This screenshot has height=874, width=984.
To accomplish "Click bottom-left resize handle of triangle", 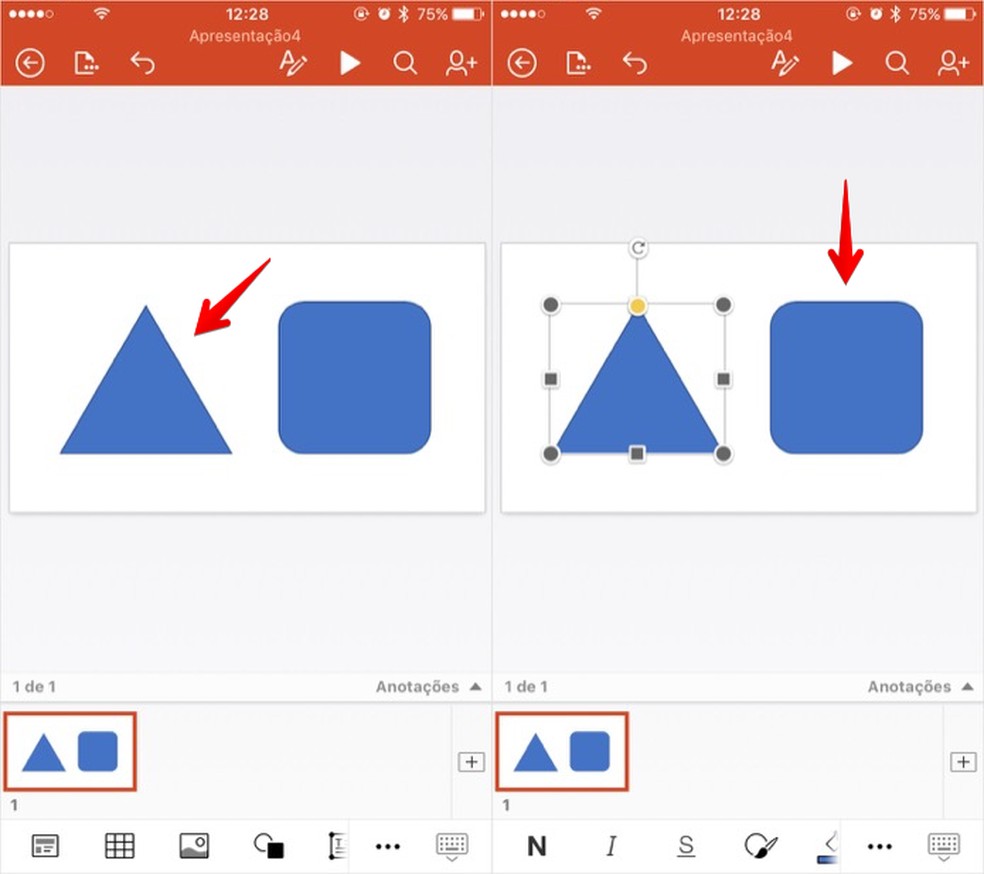I will pyautogui.click(x=550, y=453).
